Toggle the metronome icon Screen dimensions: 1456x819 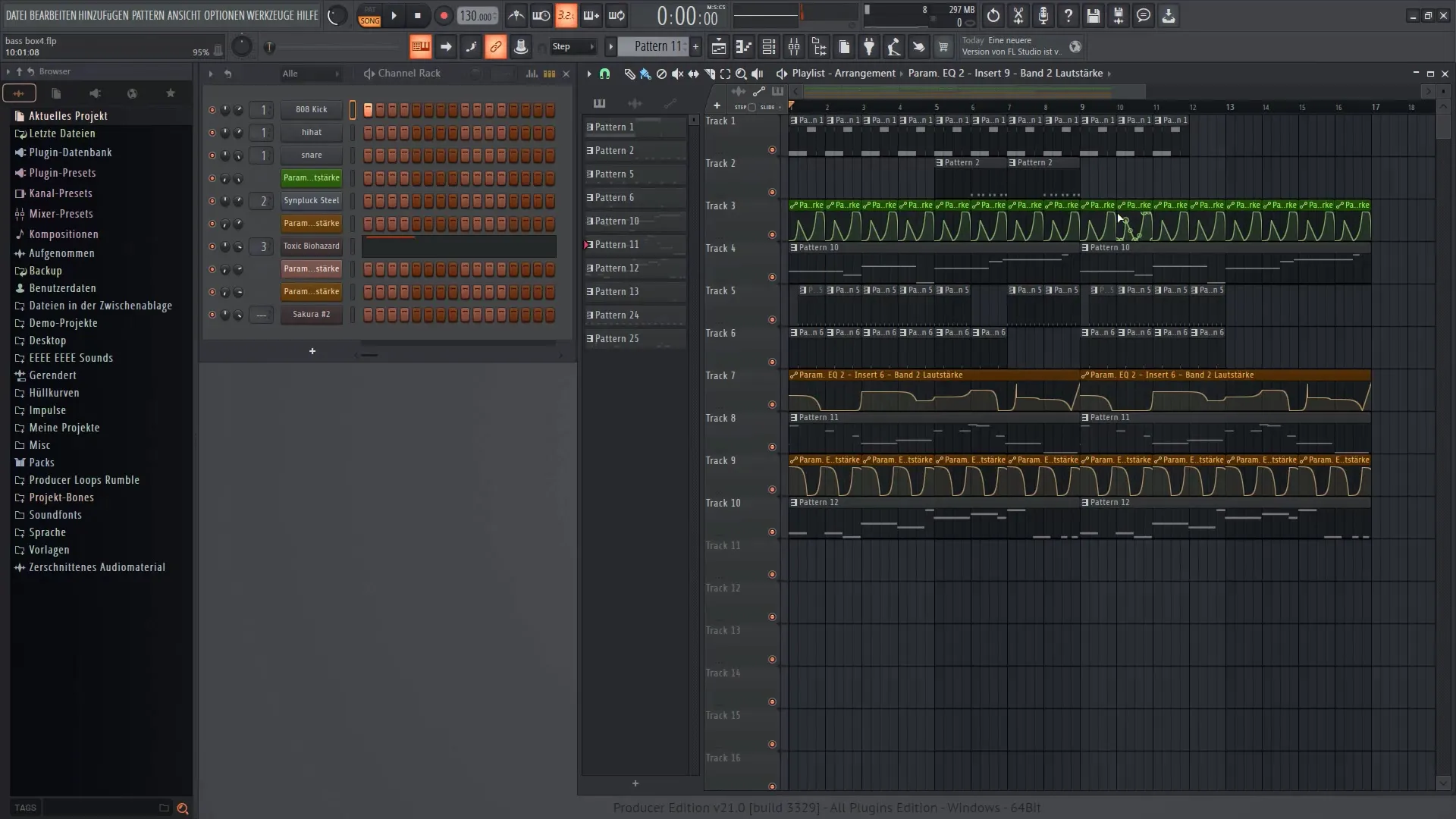click(516, 15)
